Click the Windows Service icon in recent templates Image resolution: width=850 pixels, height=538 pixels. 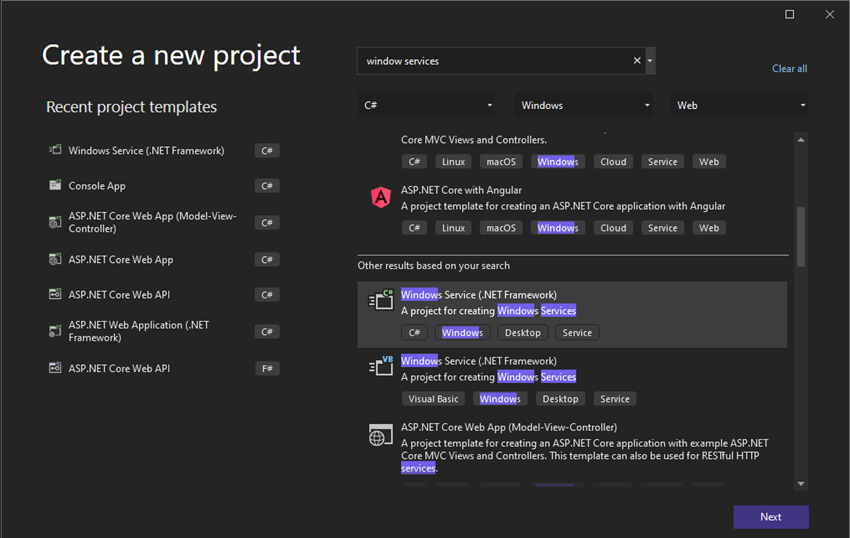55,150
